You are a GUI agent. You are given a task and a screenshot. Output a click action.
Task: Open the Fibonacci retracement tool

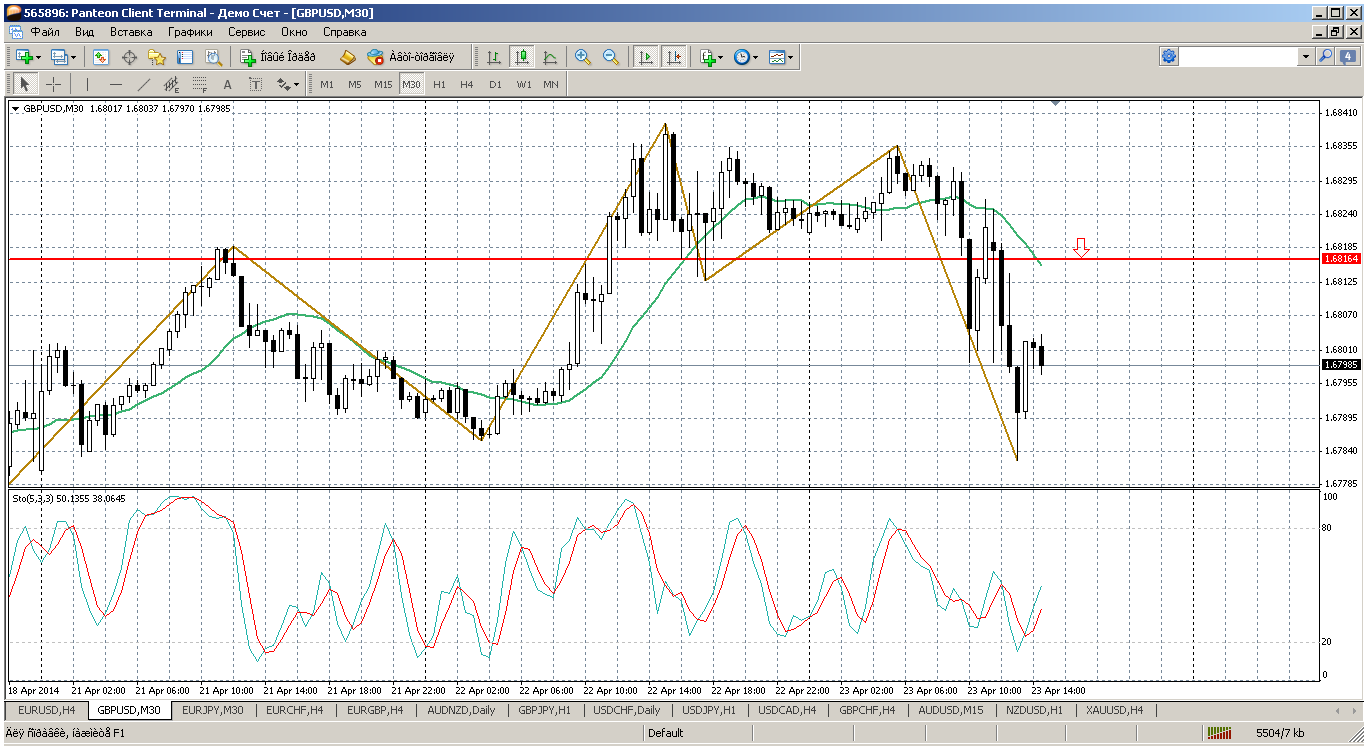coord(199,85)
